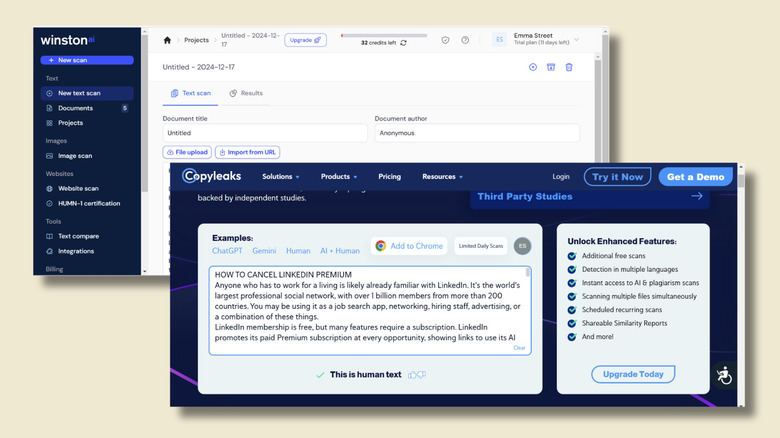Image resolution: width=780 pixels, height=438 pixels.
Task: Click the home icon in Winston breadcrumb
Action: pyautogui.click(x=167, y=40)
